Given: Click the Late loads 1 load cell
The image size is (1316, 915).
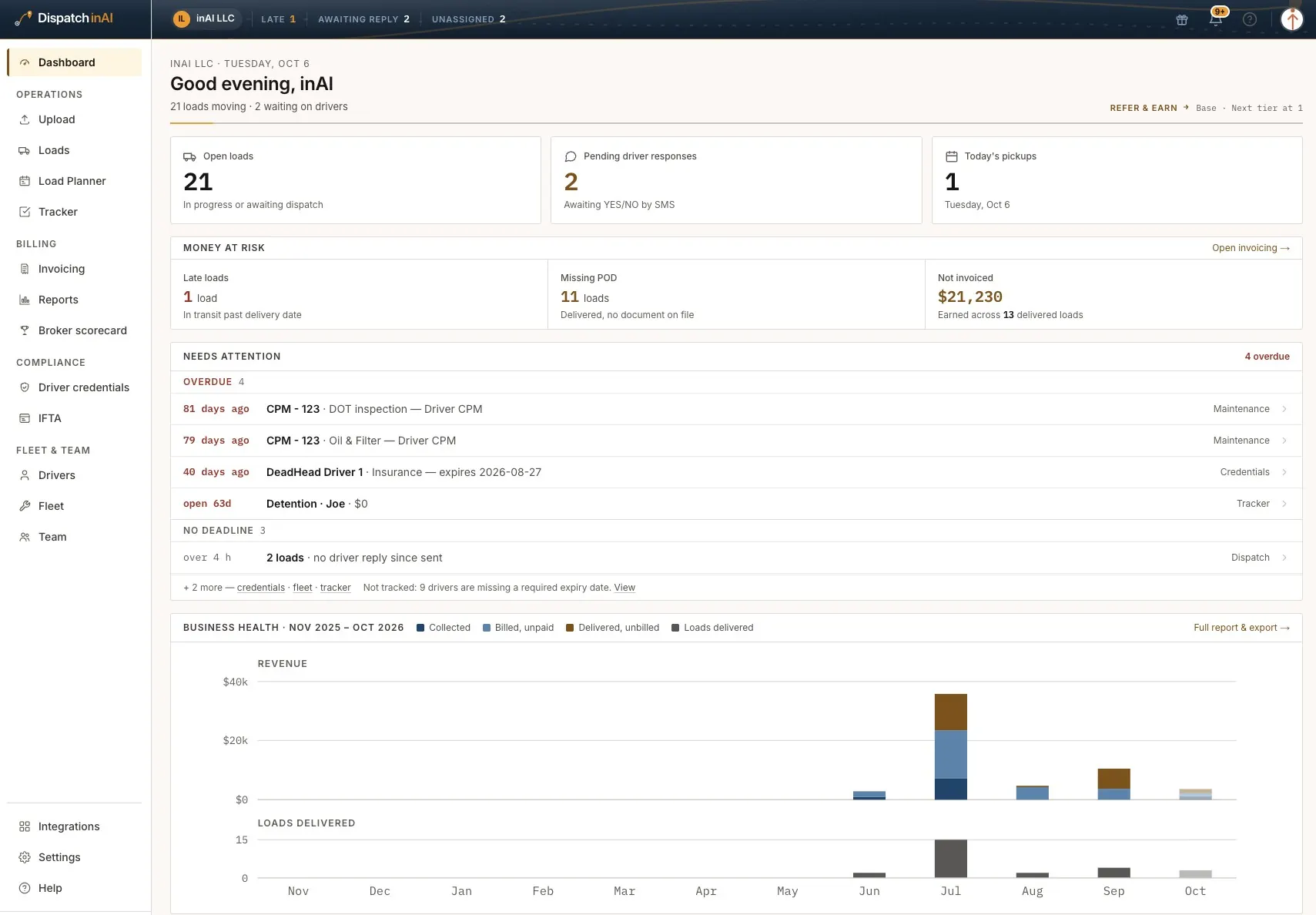Looking at the screenshot, I should click(x=359, y=295).
